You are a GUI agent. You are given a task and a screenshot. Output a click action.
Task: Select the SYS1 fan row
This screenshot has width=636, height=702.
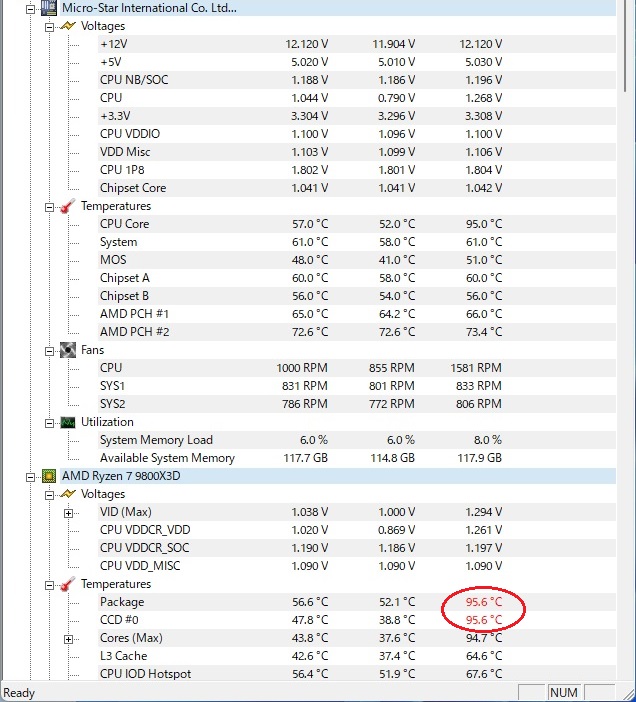click(x=112, y=386)
